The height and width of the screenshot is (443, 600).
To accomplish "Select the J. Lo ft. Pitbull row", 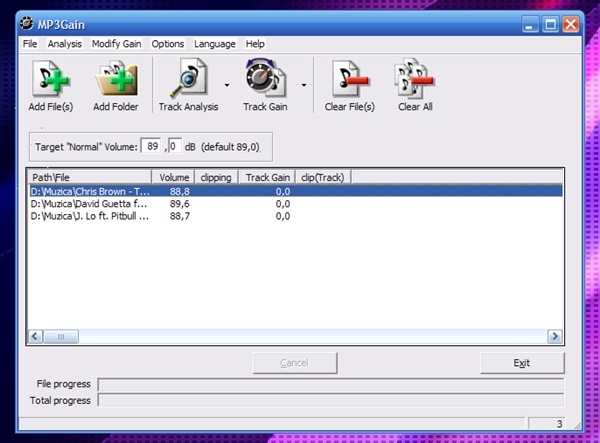I will [296, 216].
